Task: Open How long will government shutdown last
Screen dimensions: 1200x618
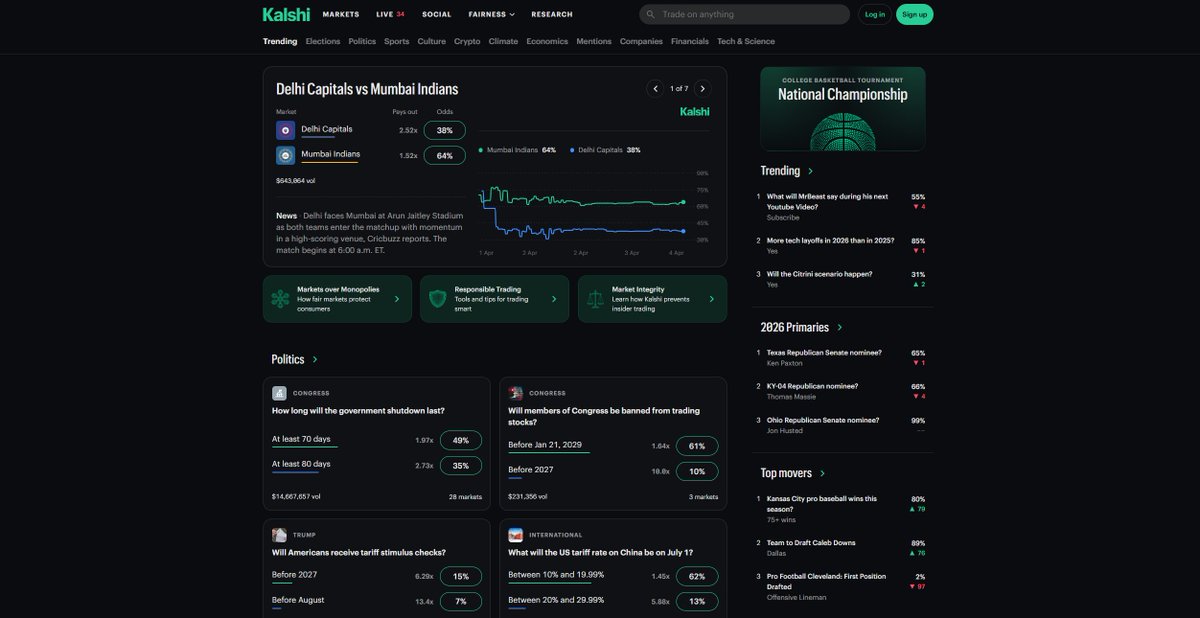Action: [358, 411]
